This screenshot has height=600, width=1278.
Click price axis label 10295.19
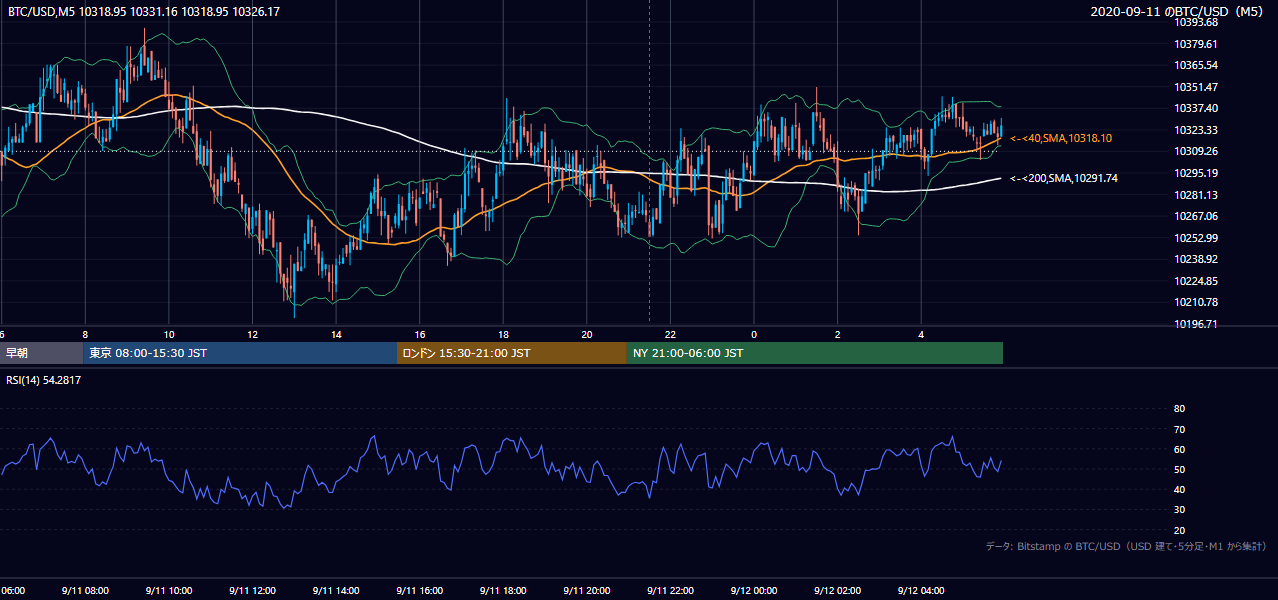pos(1196,173)
